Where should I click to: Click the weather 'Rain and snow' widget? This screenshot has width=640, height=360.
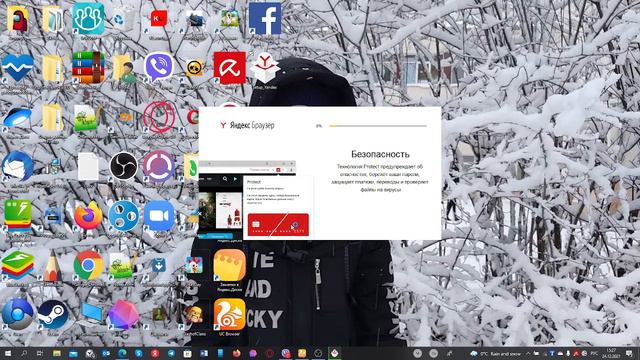(496, 353)
